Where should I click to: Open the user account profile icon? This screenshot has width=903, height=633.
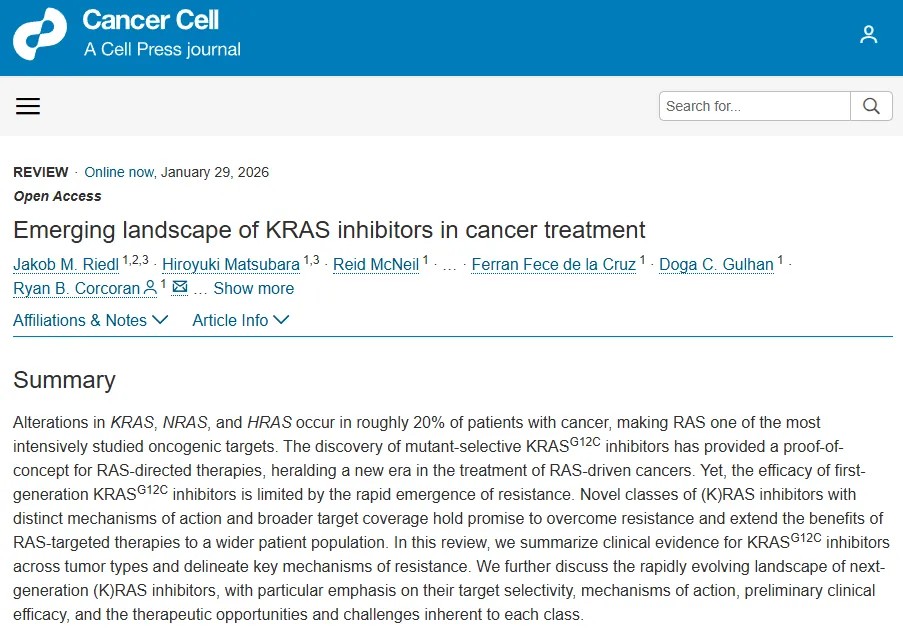pos(868,35)
